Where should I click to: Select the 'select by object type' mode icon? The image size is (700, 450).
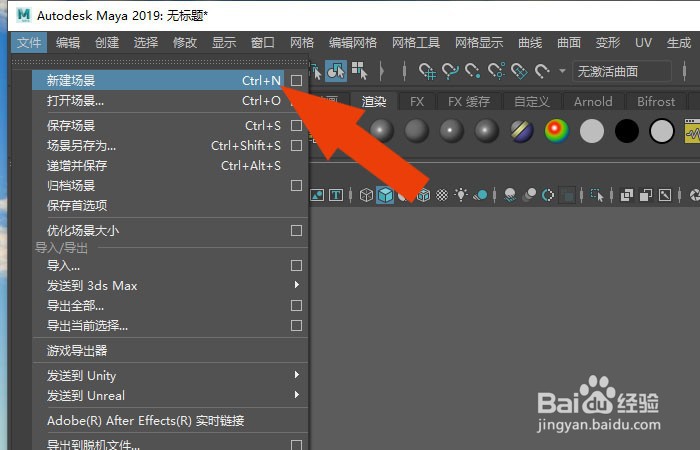tap(336, 71)
